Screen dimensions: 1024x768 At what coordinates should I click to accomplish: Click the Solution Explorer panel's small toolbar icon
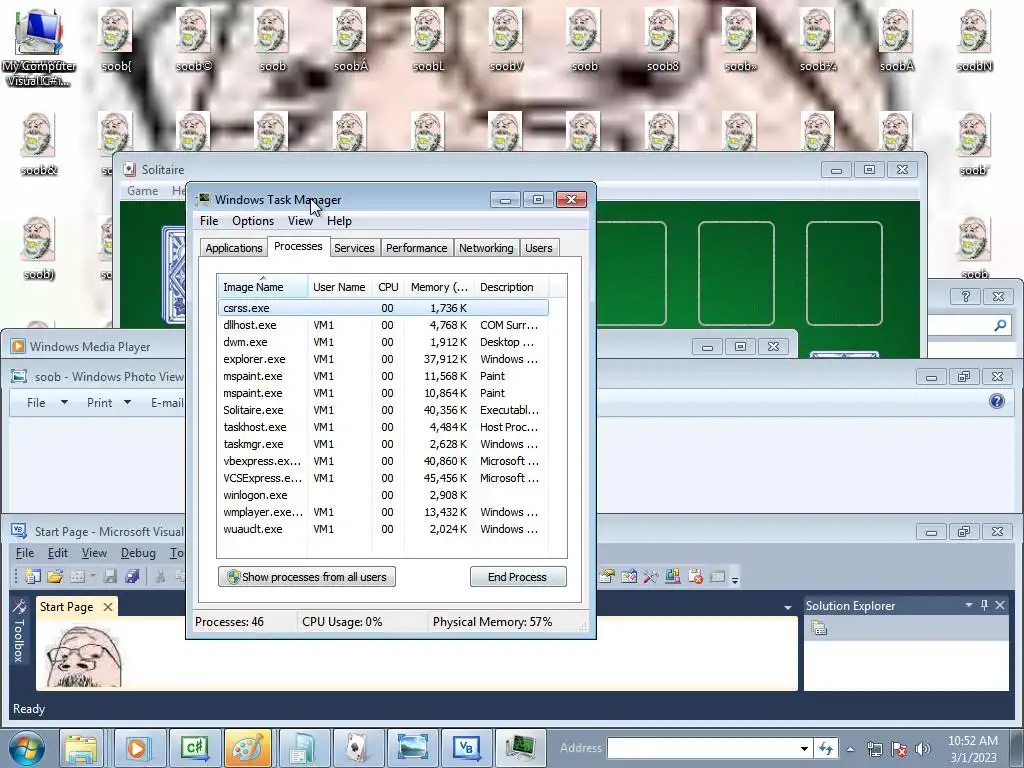click(x=819, y=628)
